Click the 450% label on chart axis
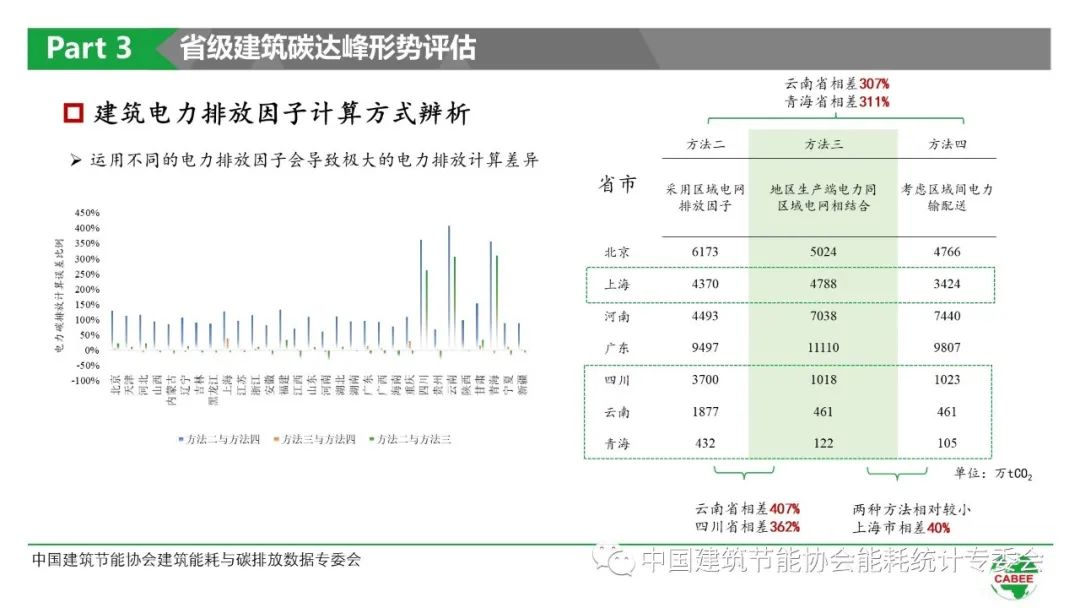The width and height of the screenshot is (1080, 608). point(87,213)
